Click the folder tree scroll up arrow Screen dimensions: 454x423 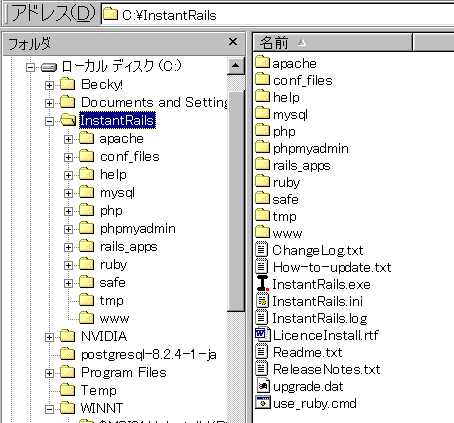[x=236, y=65]
